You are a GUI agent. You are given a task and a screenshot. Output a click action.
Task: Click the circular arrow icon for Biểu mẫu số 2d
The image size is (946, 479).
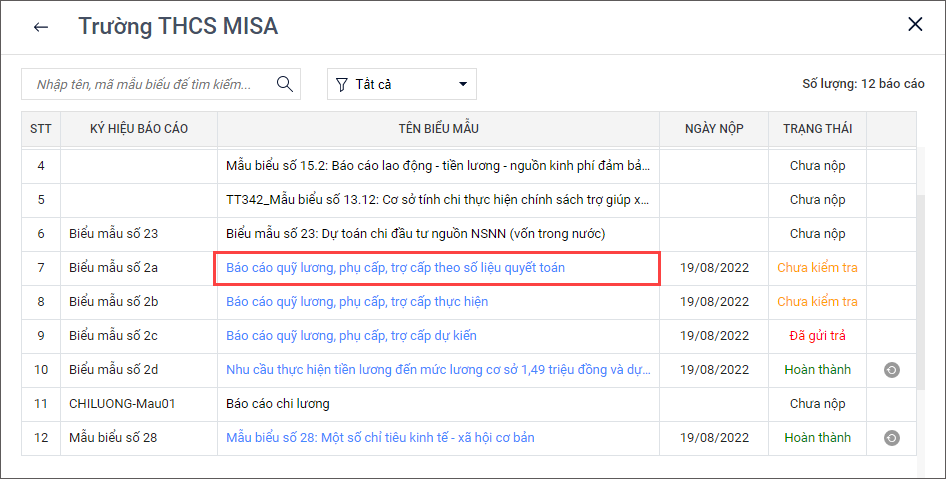coord(891,370)
